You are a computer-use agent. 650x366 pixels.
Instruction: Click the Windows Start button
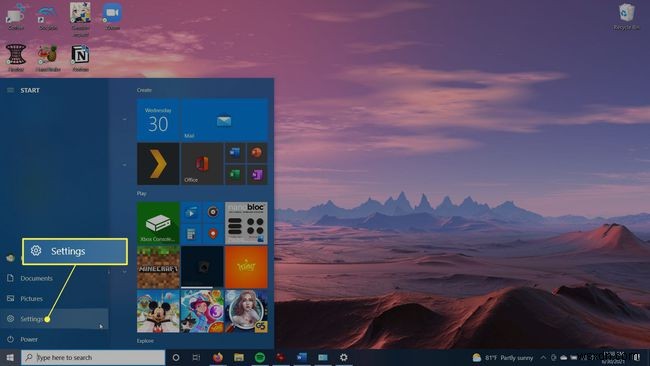(x=10, y=357)
